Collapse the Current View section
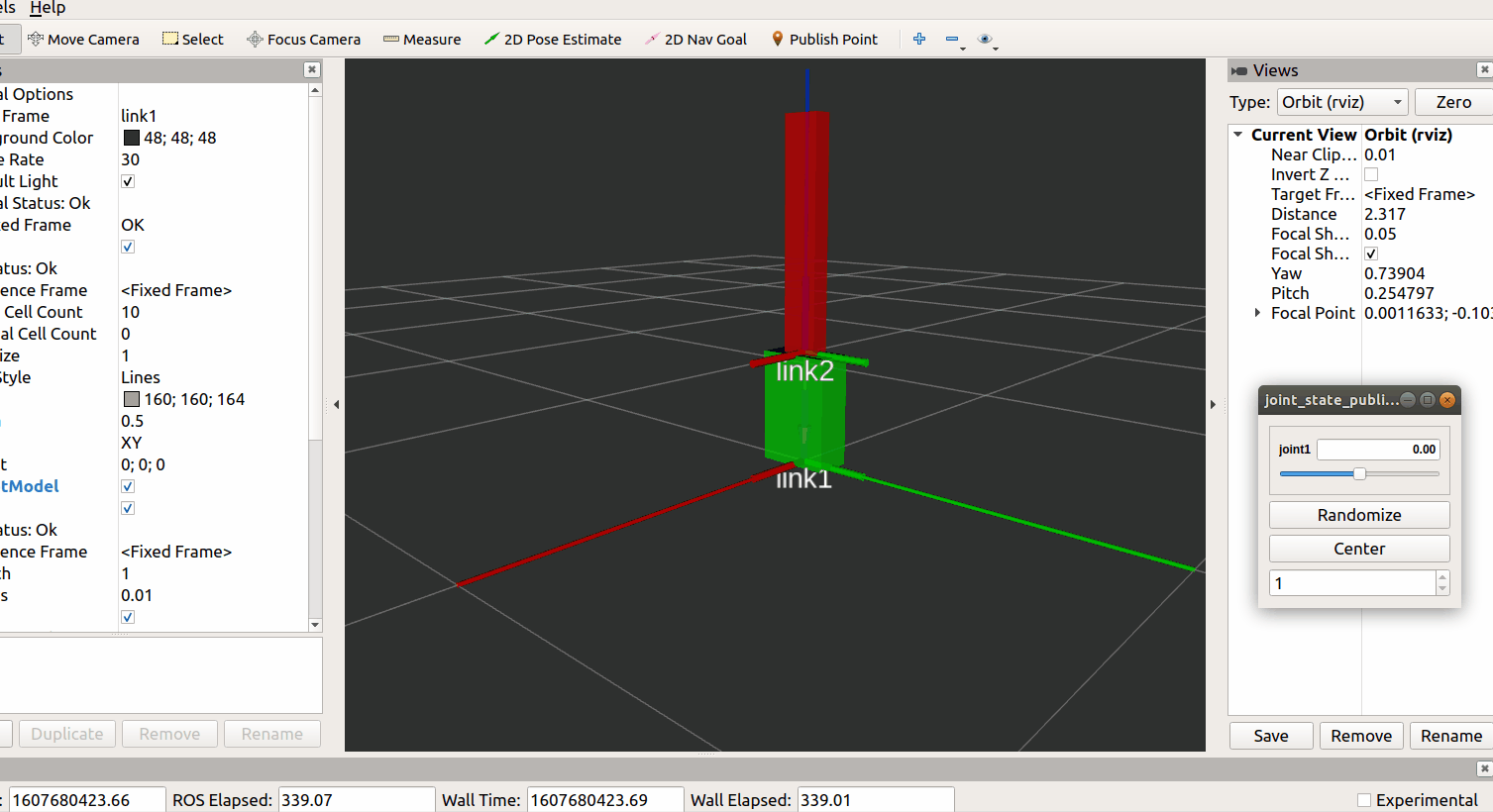Image resolution: width=1493 pixels, height=812 pixels. pyautogui.click(x=1237, y=134)
